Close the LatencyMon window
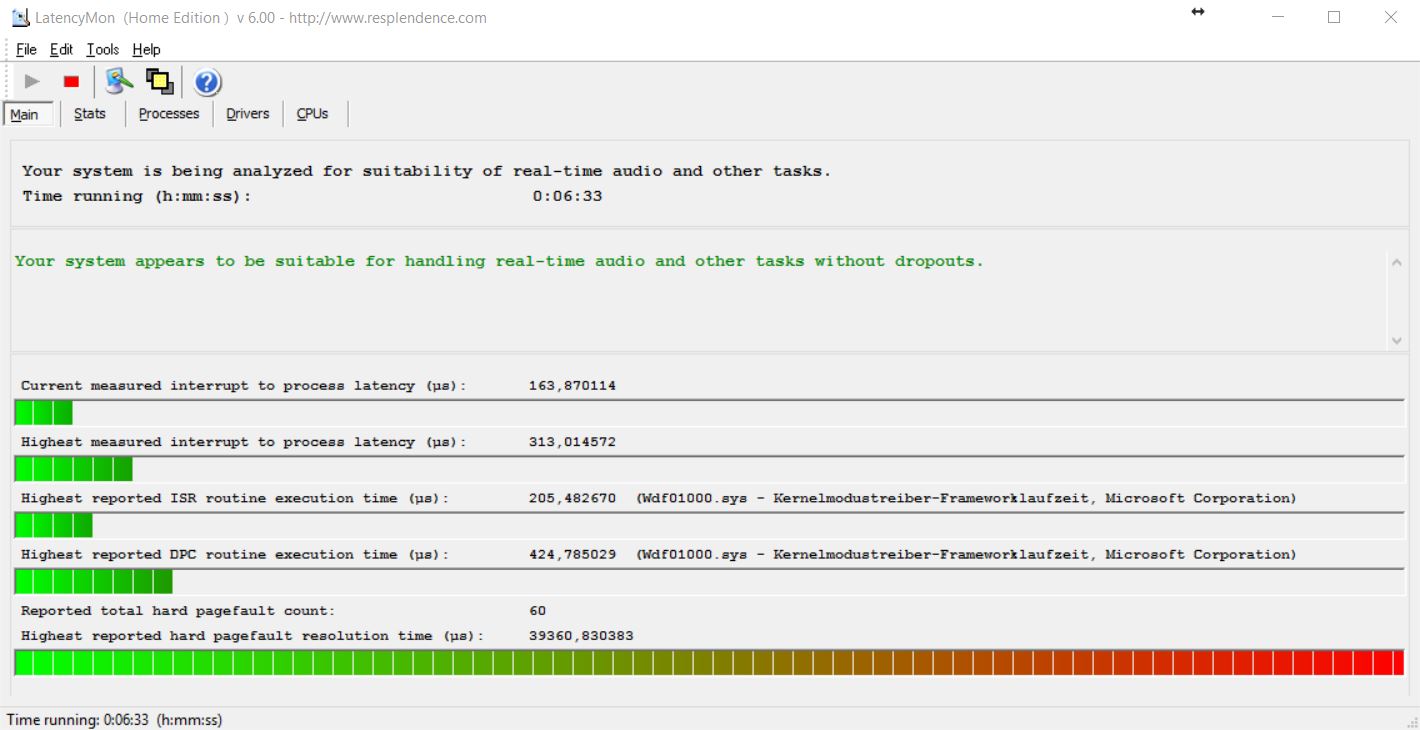 tap(1391, 17)
